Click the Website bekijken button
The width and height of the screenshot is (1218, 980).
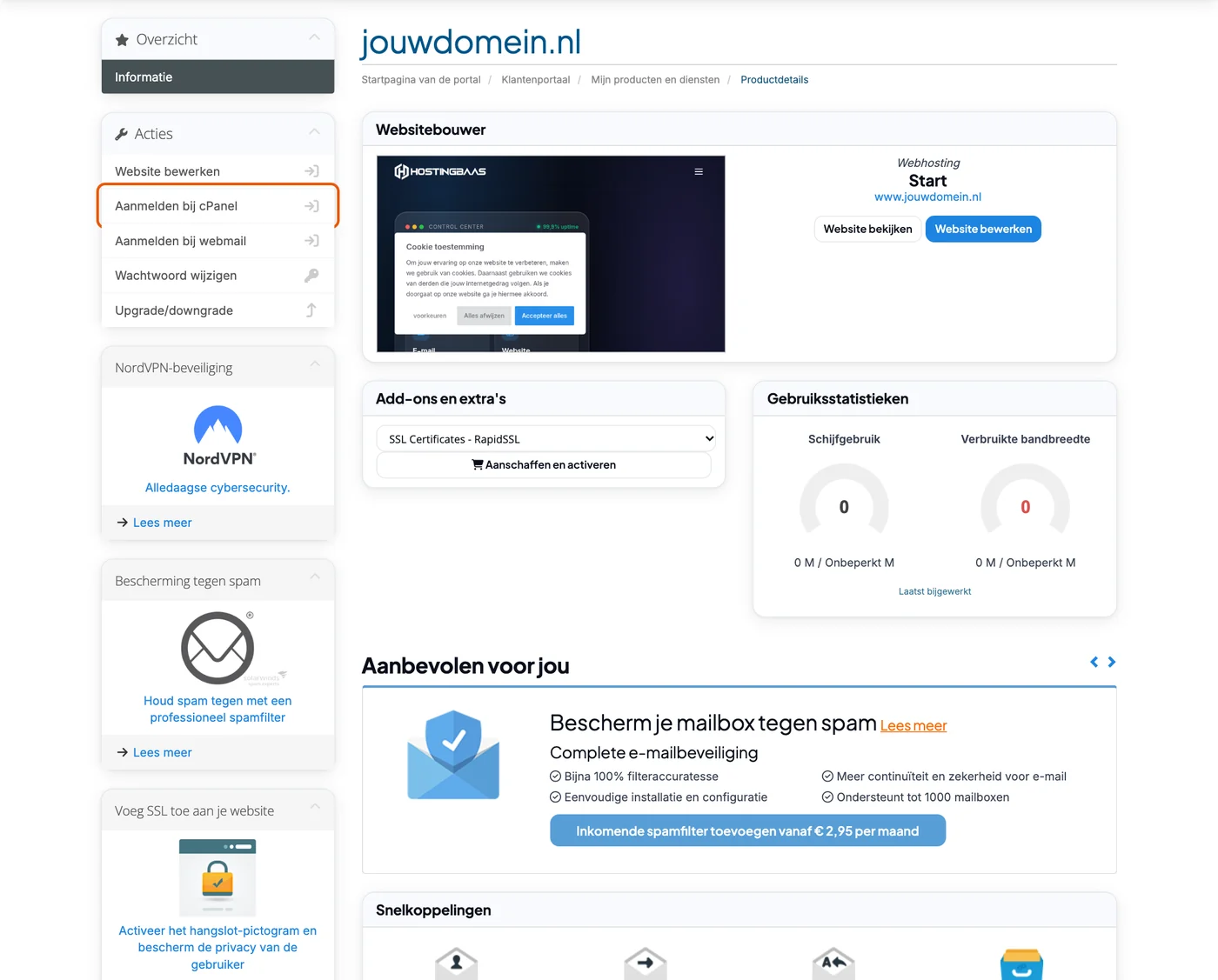(867, 229)
